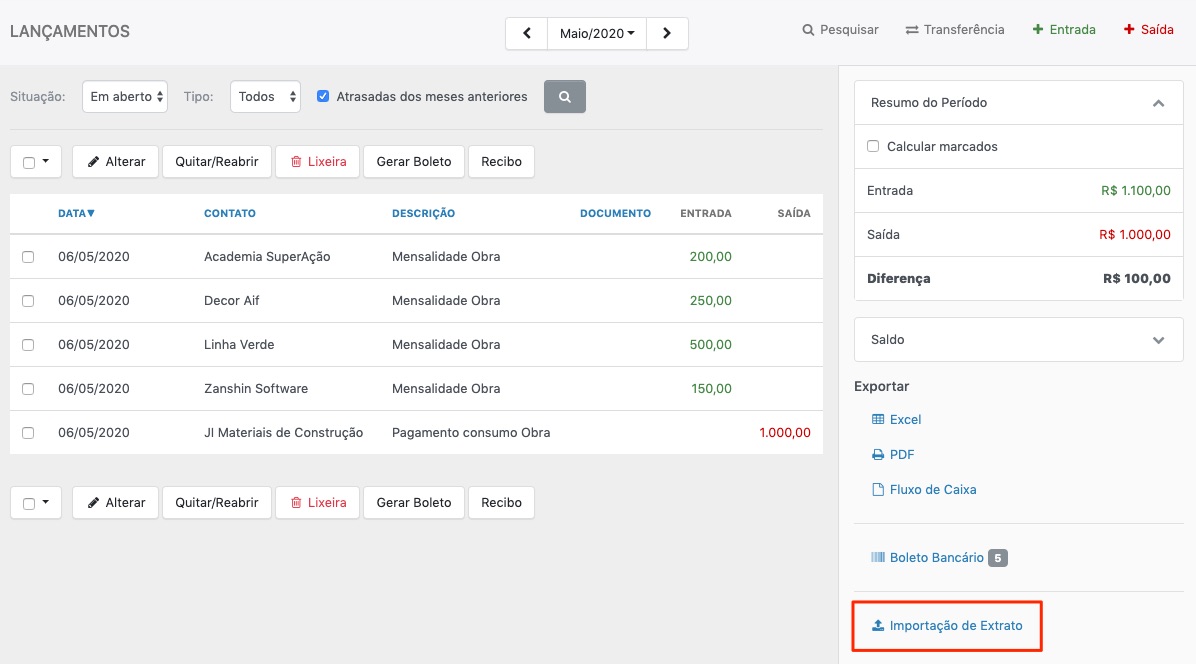Toggle bottom select-all checkbox
This screenshot has width=1196, height=664.
(x=29, y=503)
